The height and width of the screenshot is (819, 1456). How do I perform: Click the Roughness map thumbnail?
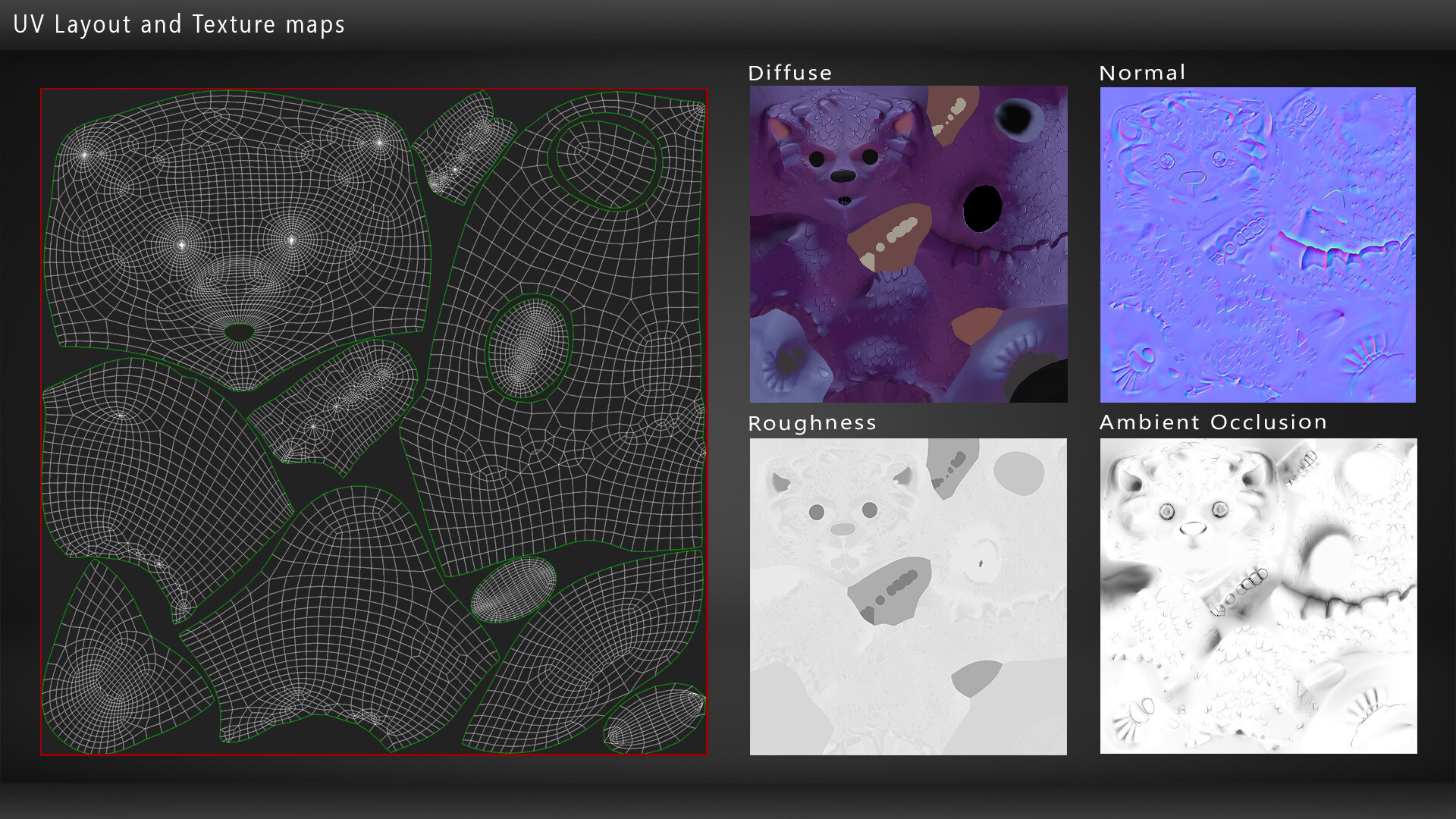[908, 596]
